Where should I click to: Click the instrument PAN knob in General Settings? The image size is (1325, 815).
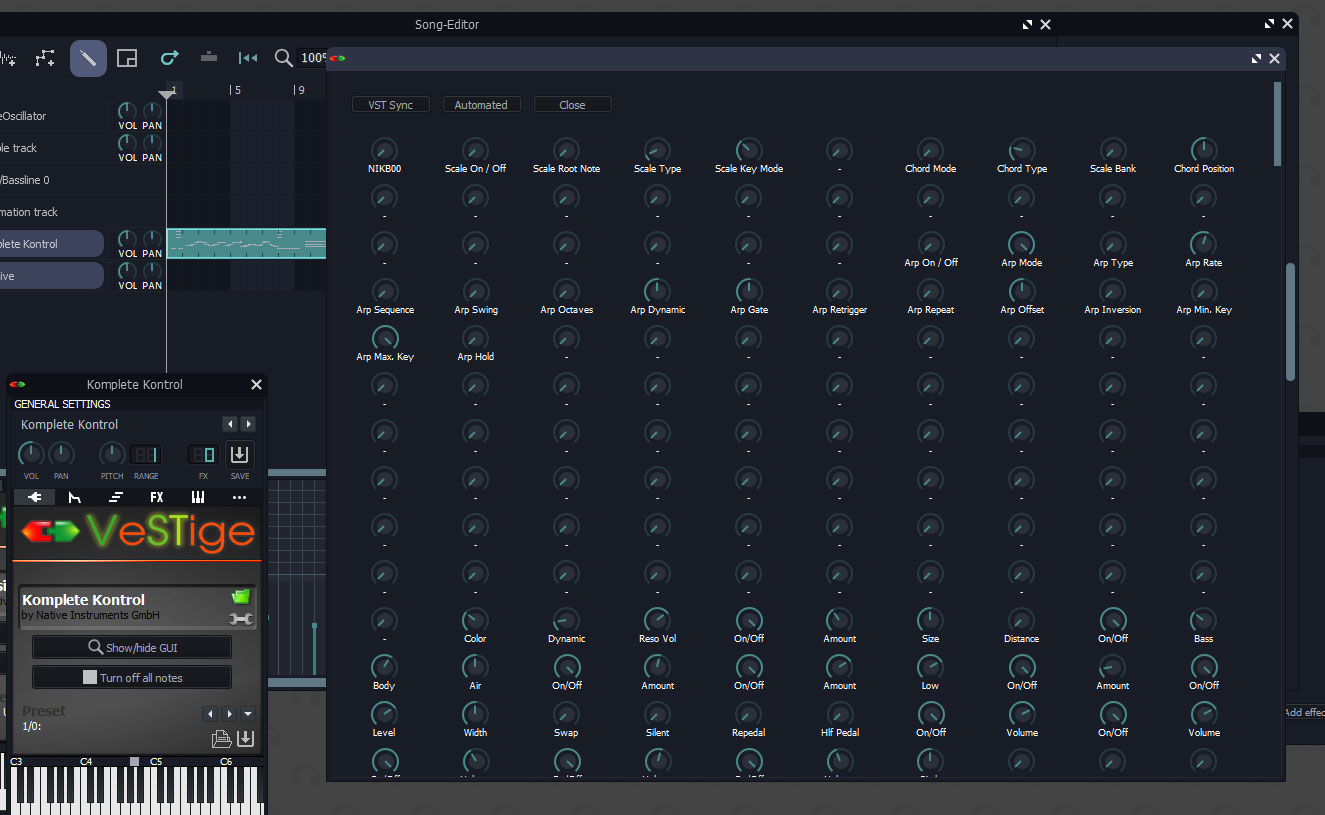pyautogui.click(x=61, y=455)
